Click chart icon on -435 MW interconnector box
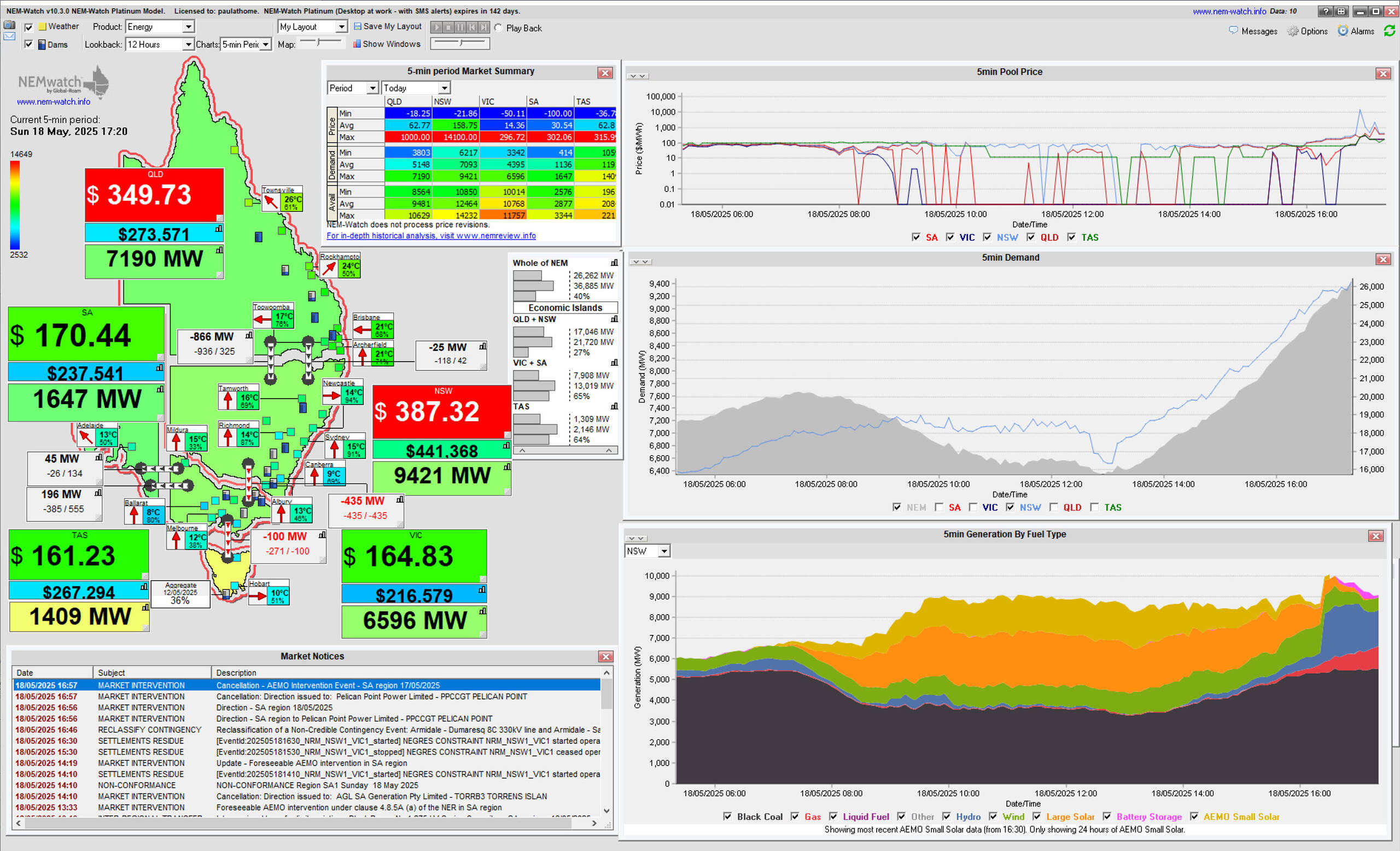1400x851 pixels. pyautogui.click(x=400, y=499)
